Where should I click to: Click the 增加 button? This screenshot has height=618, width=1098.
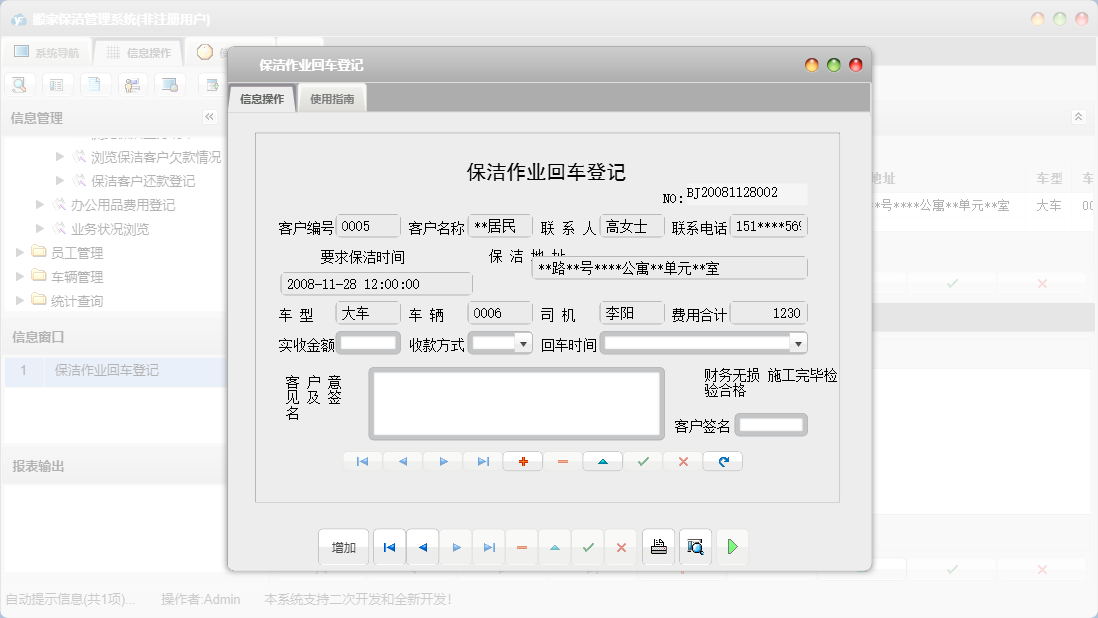point(343,547)
